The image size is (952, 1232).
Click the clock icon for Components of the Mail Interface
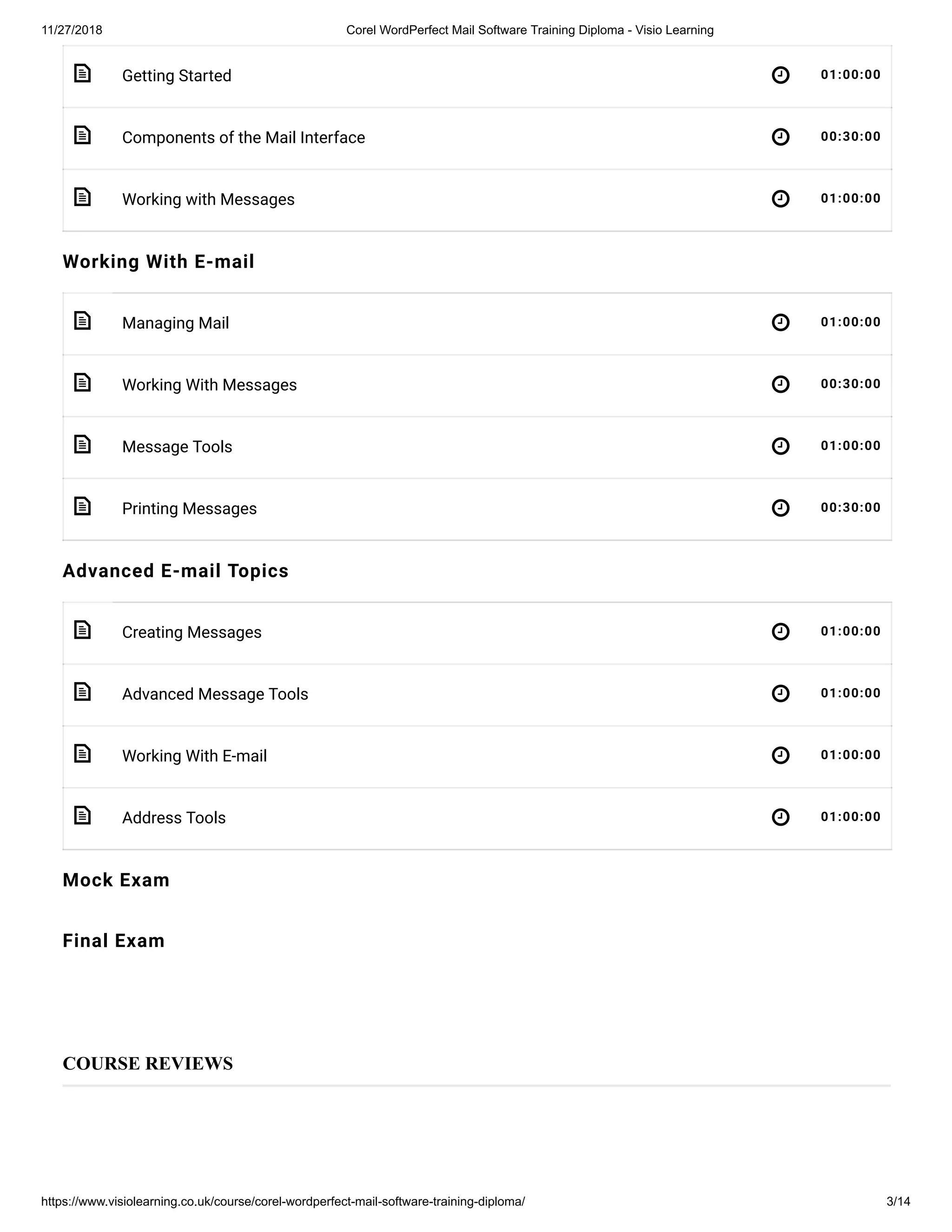(x=780, y=137)
